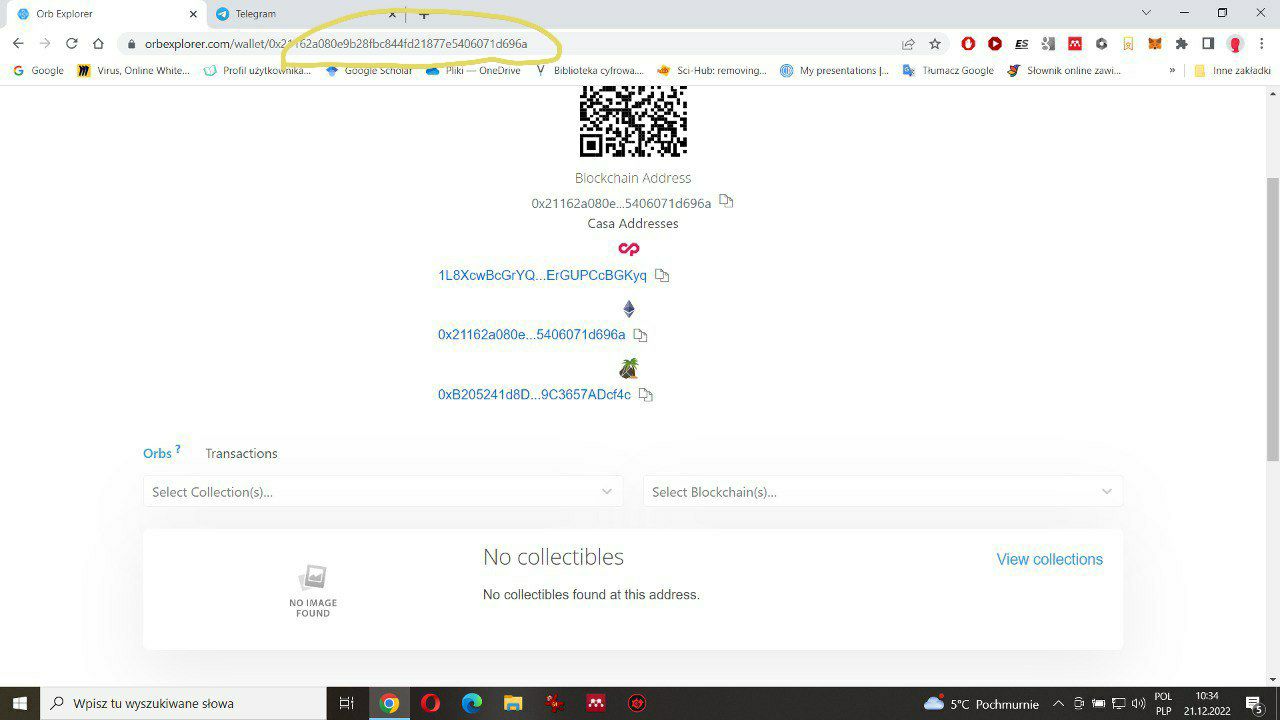Switch to the Orbs tab

[157, 453]
